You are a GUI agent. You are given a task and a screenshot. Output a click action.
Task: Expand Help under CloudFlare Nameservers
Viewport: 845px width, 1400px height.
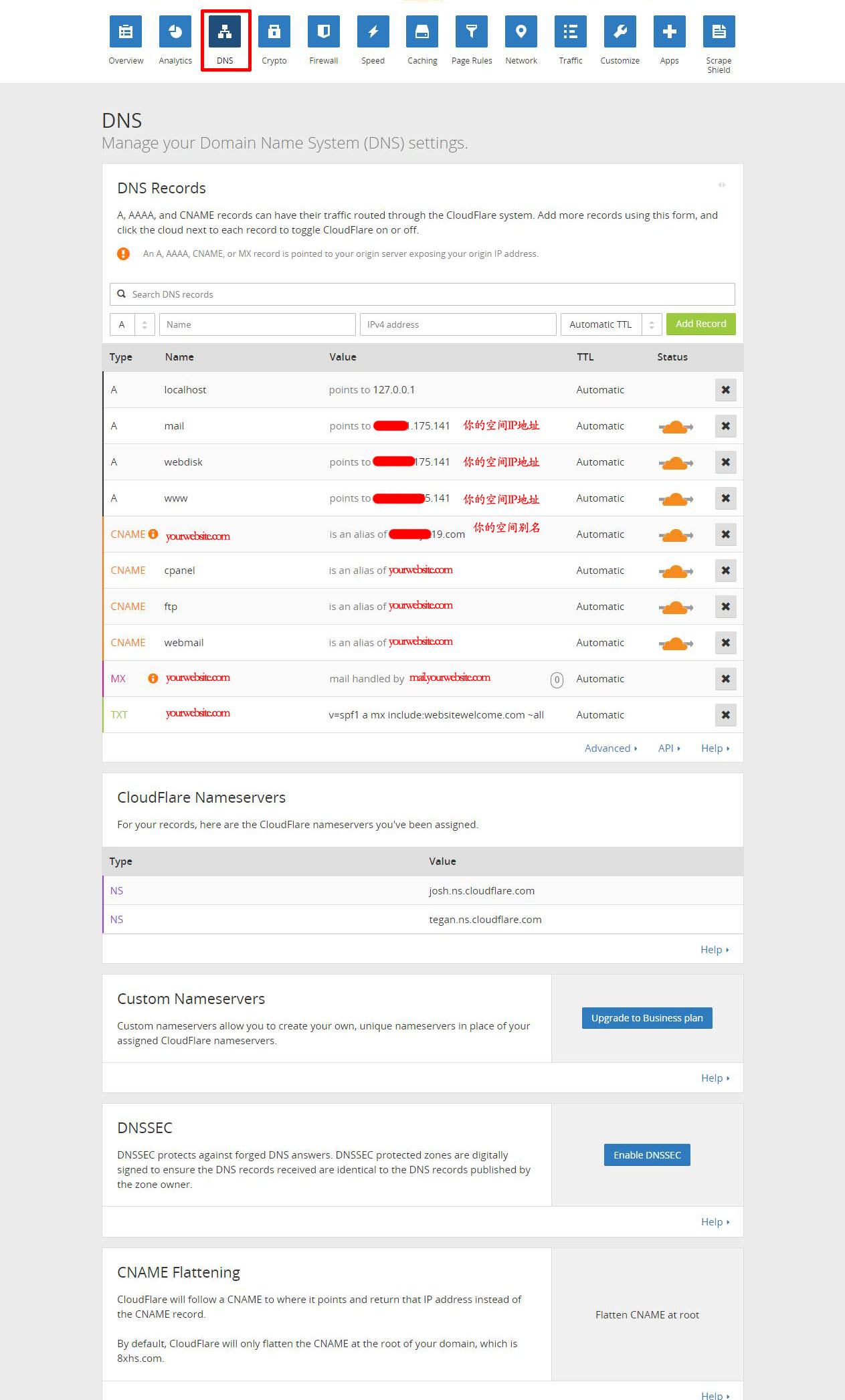click(x=715, y=950)
